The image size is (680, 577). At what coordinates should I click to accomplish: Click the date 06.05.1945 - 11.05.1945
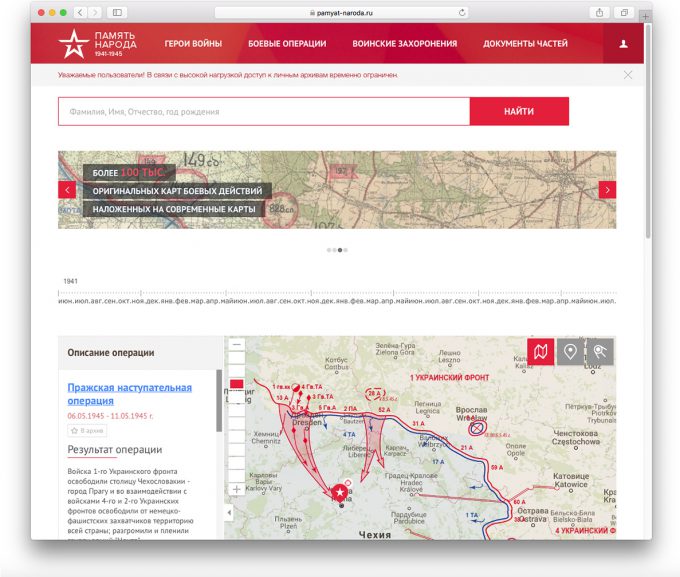[110, 416]
